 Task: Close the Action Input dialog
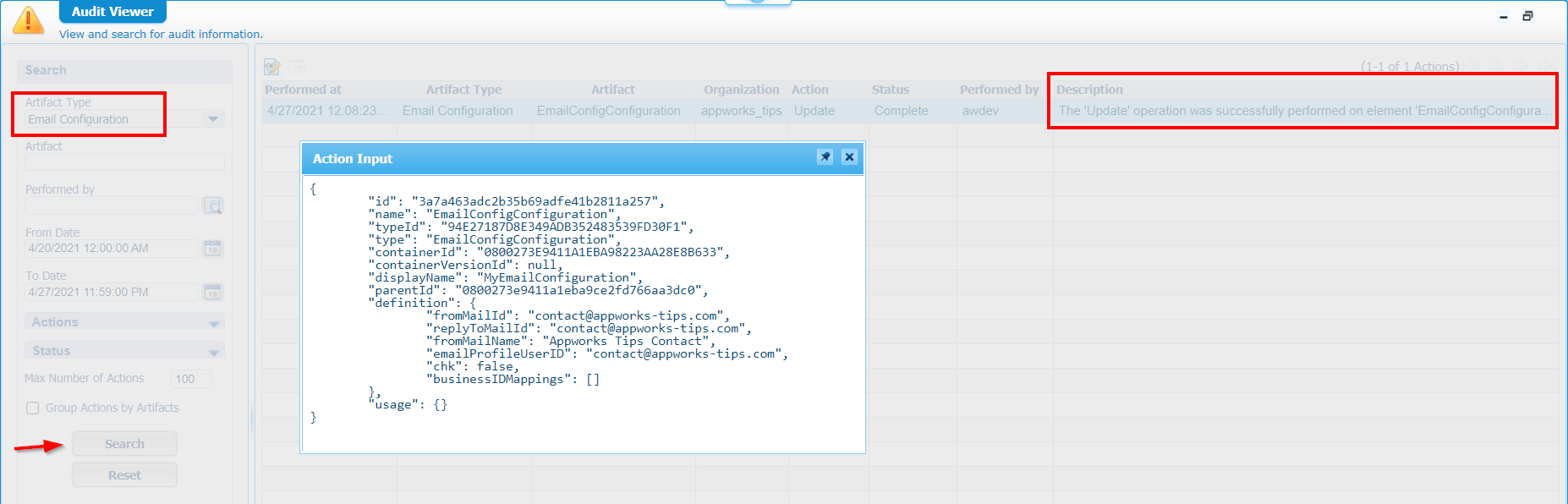[849, 157]
